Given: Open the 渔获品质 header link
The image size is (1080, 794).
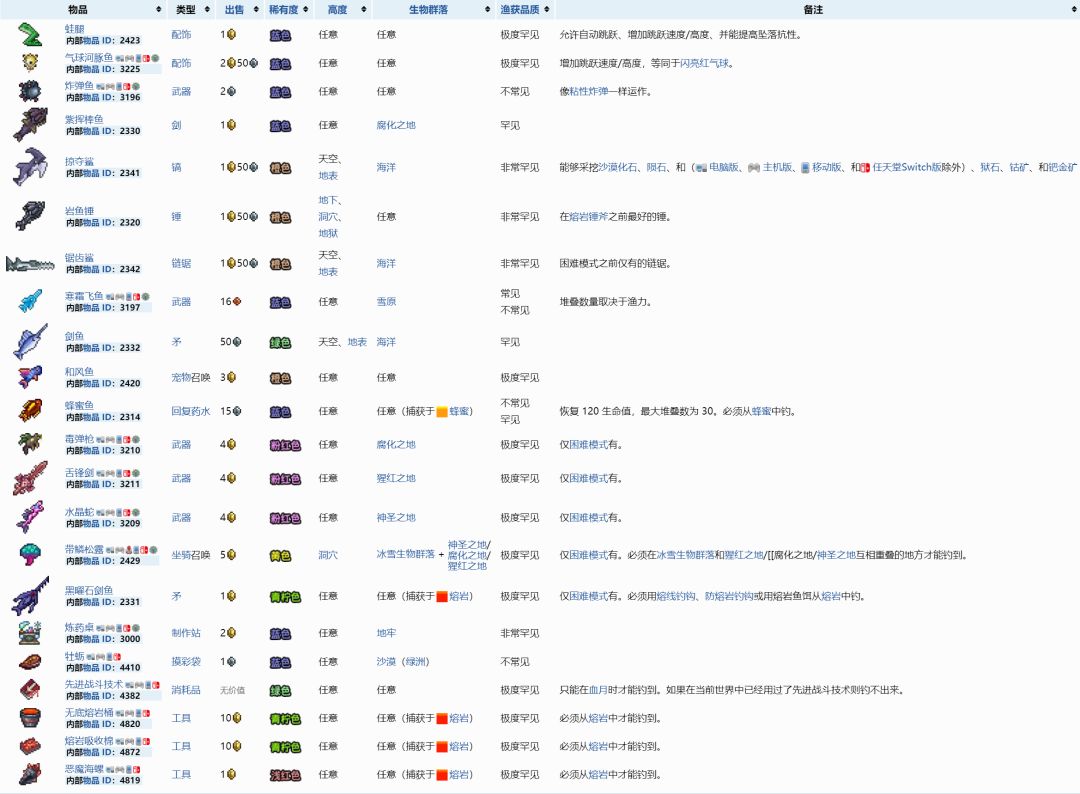Looking at the screenshot, I should click(519, 10).
